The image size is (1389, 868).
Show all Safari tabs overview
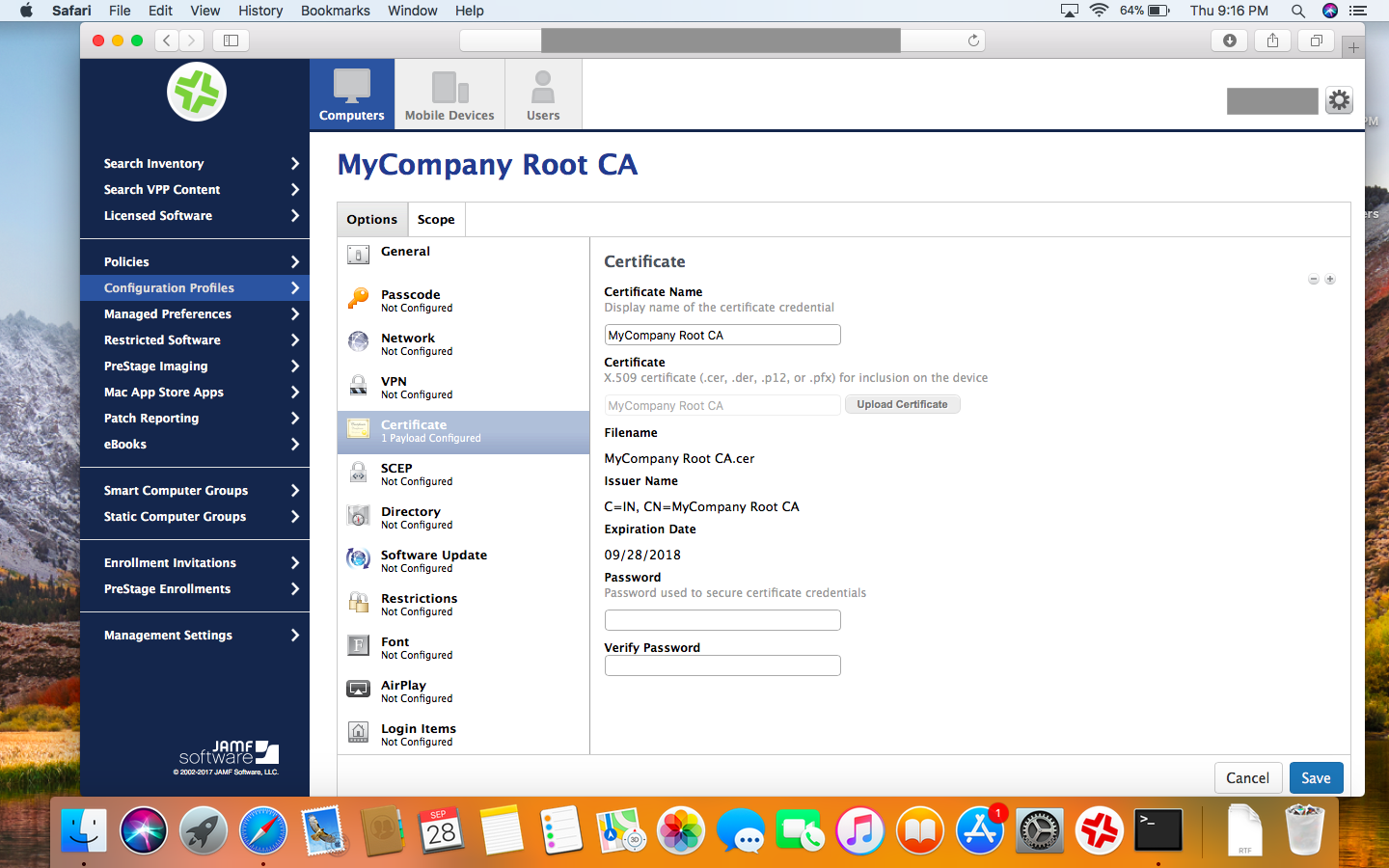1316,41
